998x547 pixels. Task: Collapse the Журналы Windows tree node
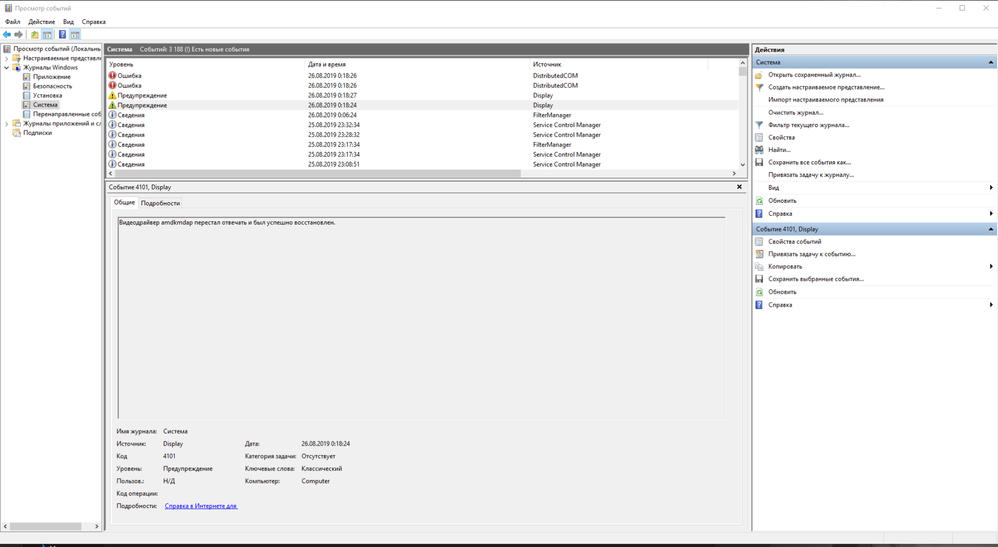[6, 67]
